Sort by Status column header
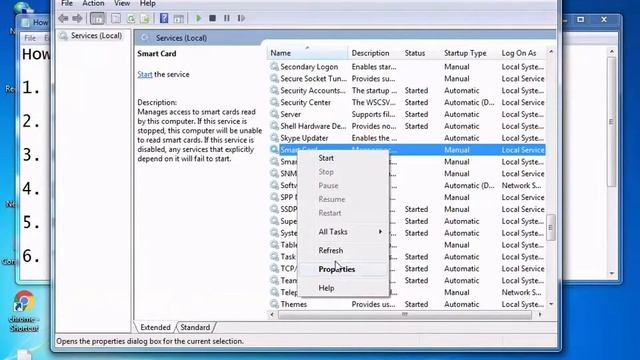 click(420, 53)
